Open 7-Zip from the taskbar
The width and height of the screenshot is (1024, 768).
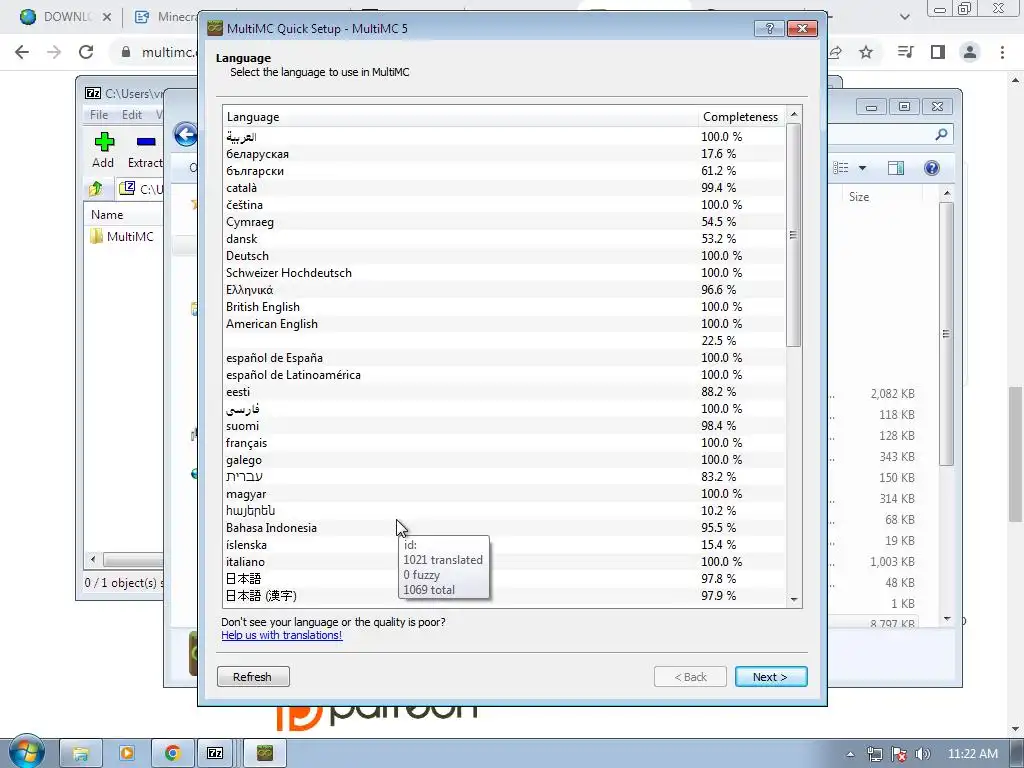tap(215, 753)
